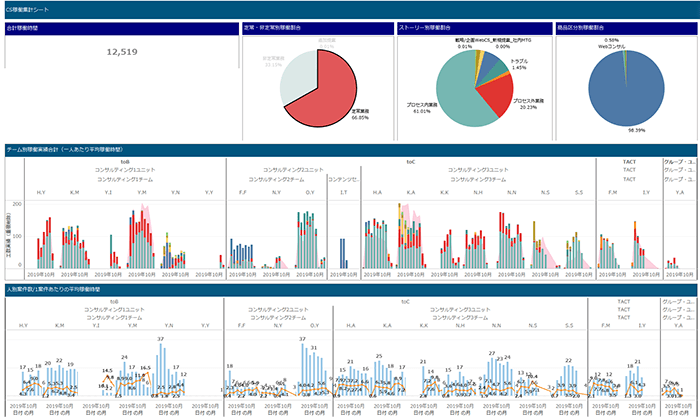Select the toB group header in team chart
This screenshot has width=700, height=417.
tap(125, 158)
